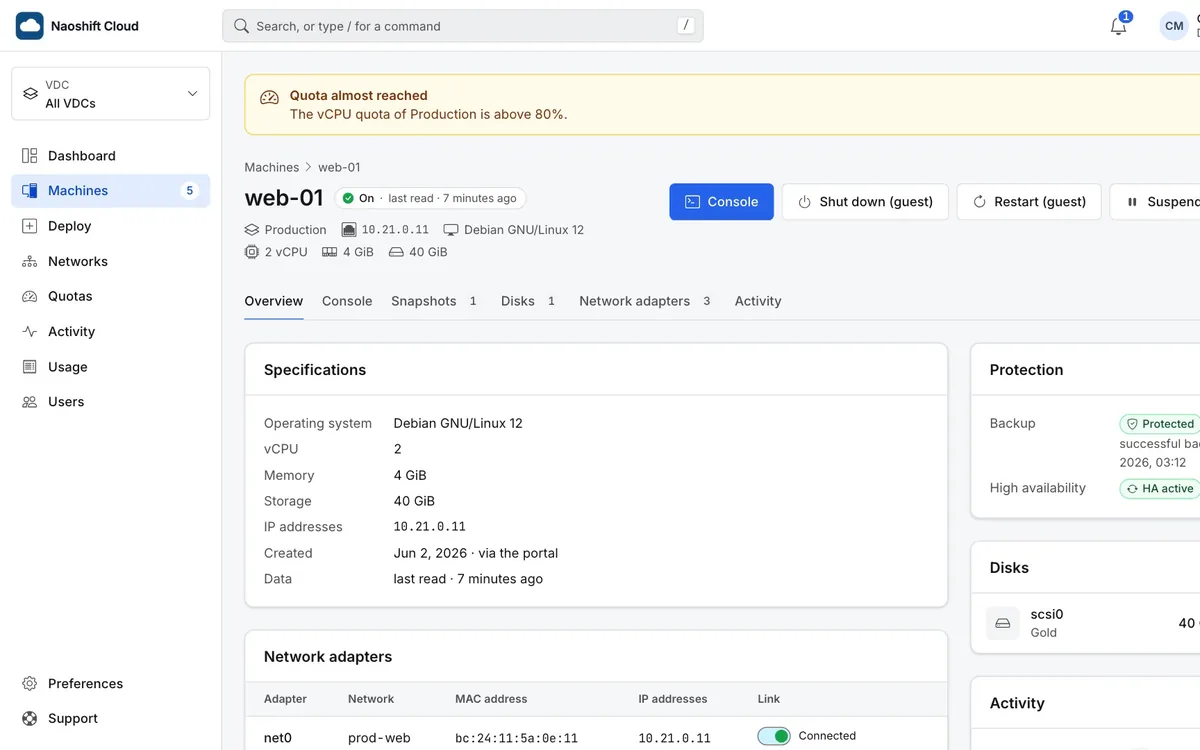Screen dimensions: 1200x750
Task: Click the slash shortcut key hint
Action: (x=685, y=26)
